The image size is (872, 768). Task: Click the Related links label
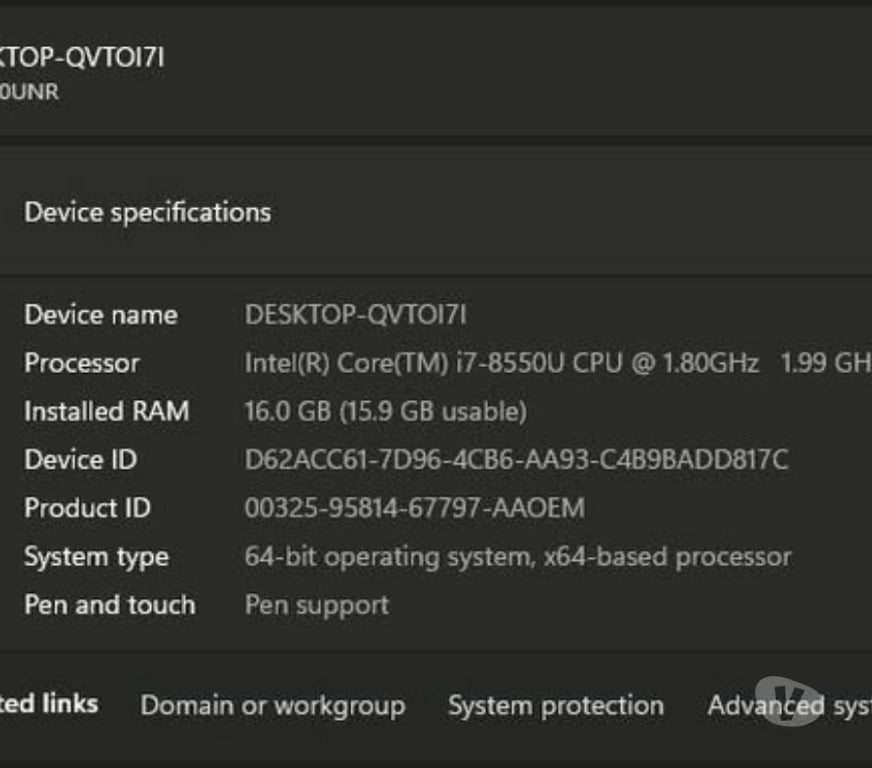(48, 704)
